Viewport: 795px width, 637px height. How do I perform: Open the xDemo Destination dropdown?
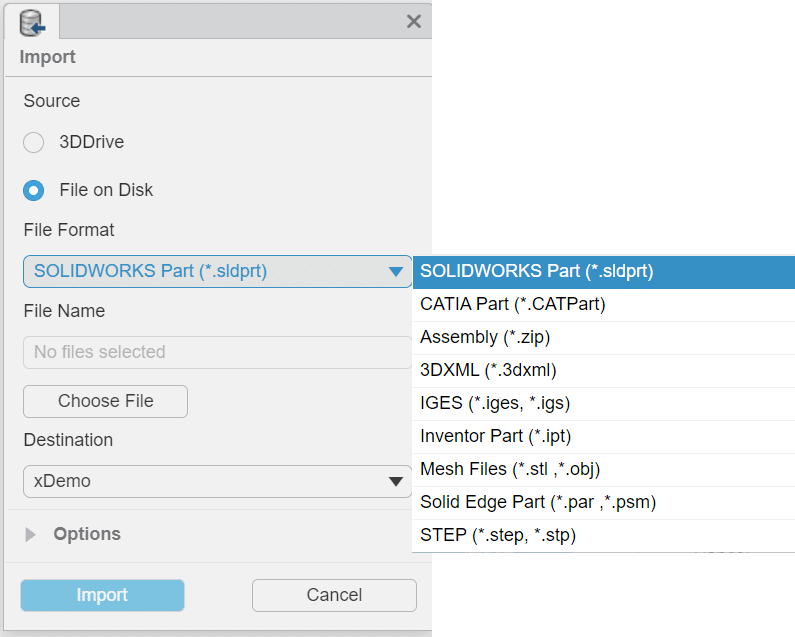217,481
